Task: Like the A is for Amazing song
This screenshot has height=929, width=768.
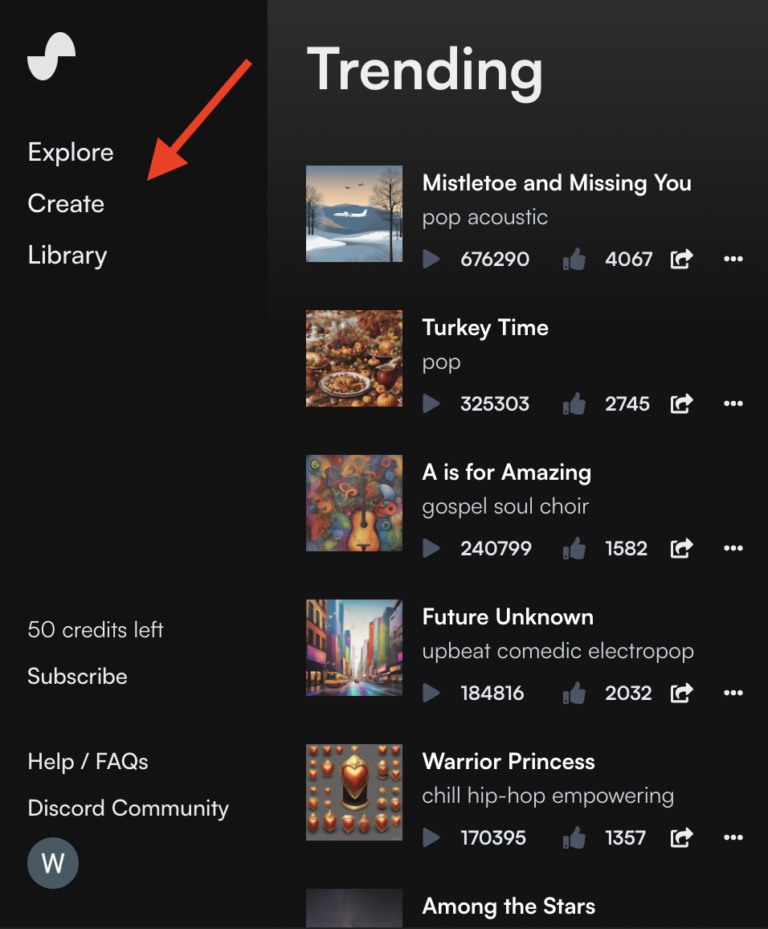Action: click(574, 549)
